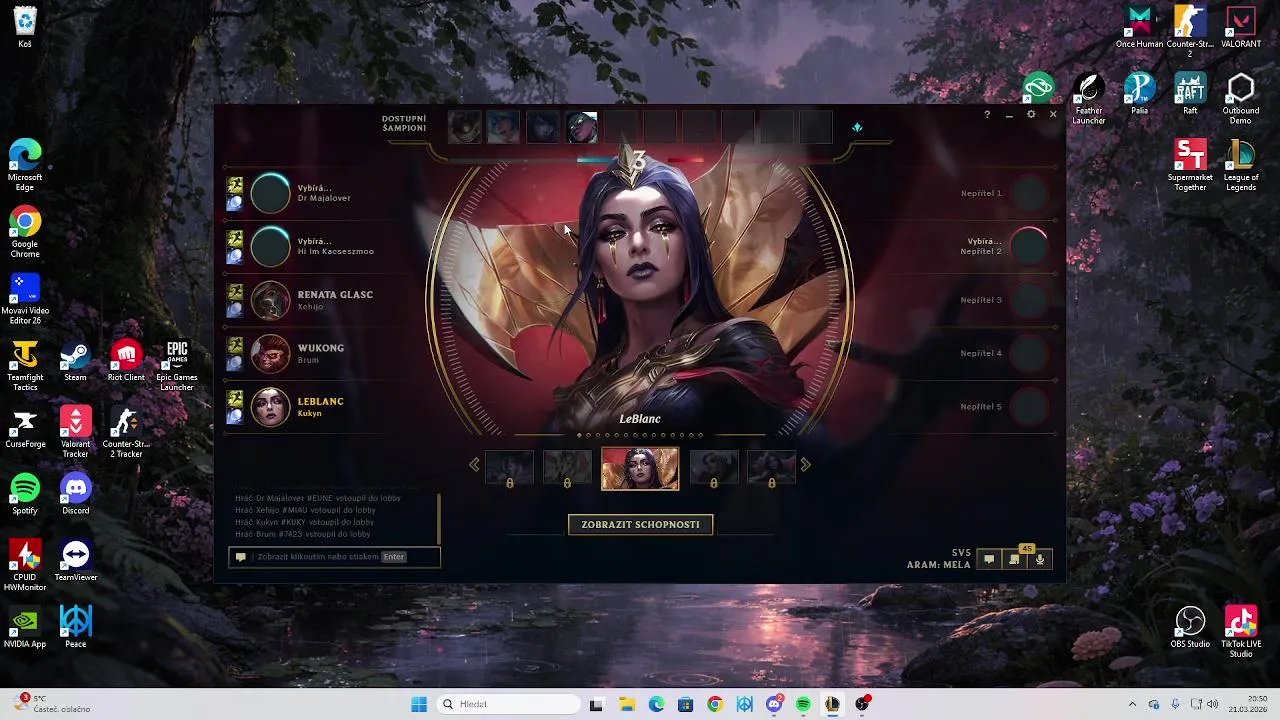Toggle the voice microphone icon
Screen dimensions: 1280x720
[x=1040, y=560]
